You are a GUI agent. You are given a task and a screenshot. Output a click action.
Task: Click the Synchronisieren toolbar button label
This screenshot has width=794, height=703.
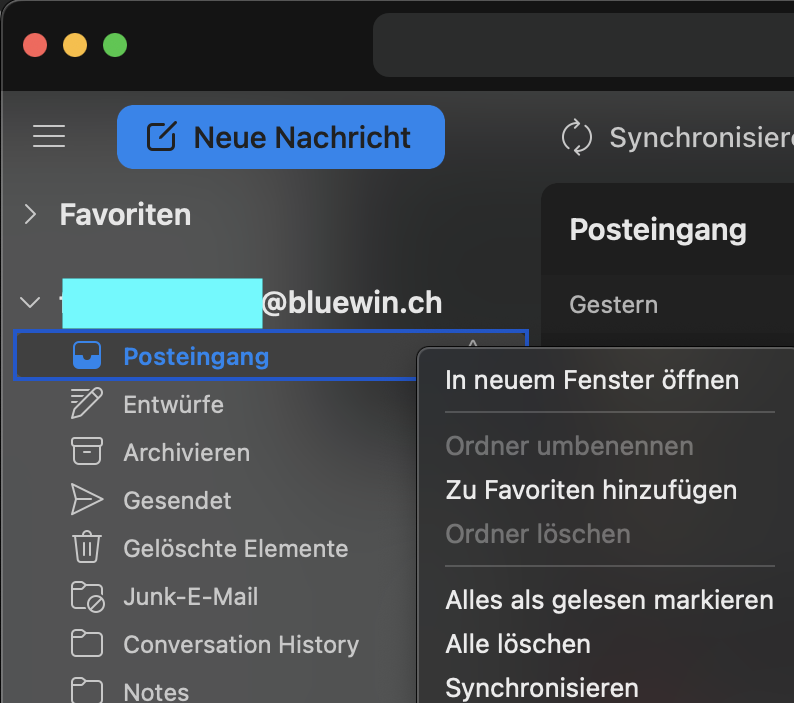tap(701, 138)
